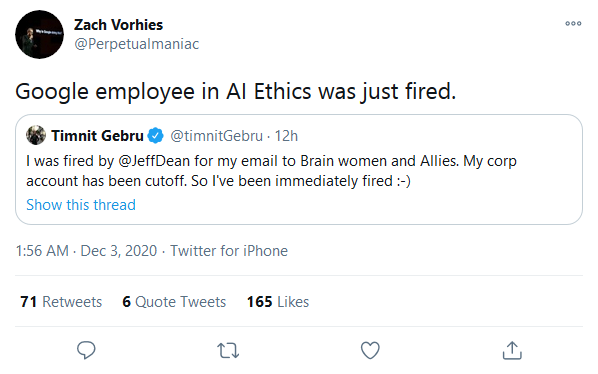This screenshot has width=598, height=374.
Task: Open the Timnit Gebru name in quoted tweet
Action: coord(97,136)
